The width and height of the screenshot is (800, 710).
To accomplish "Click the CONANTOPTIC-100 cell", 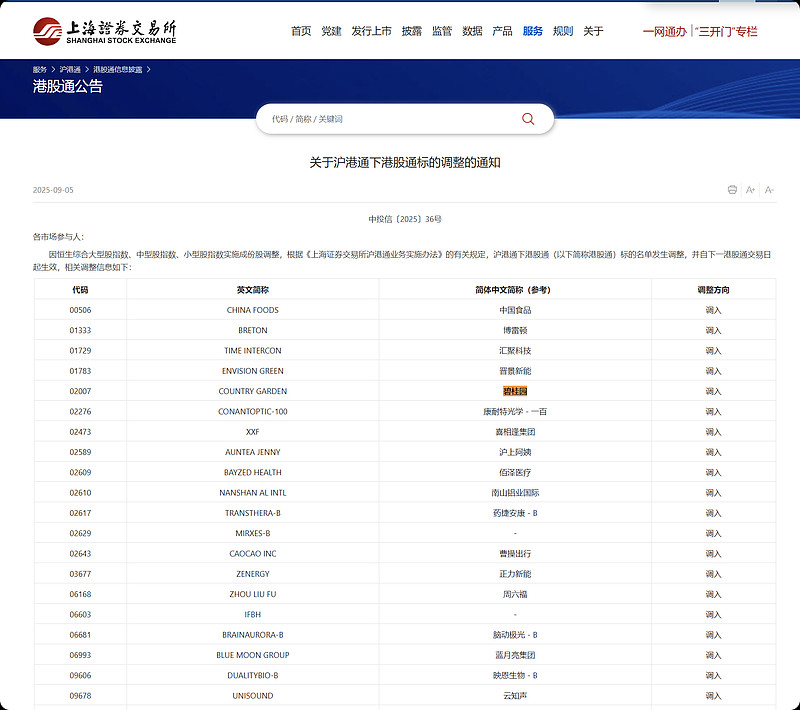I will pyautogui.click(x=253, y=412).
